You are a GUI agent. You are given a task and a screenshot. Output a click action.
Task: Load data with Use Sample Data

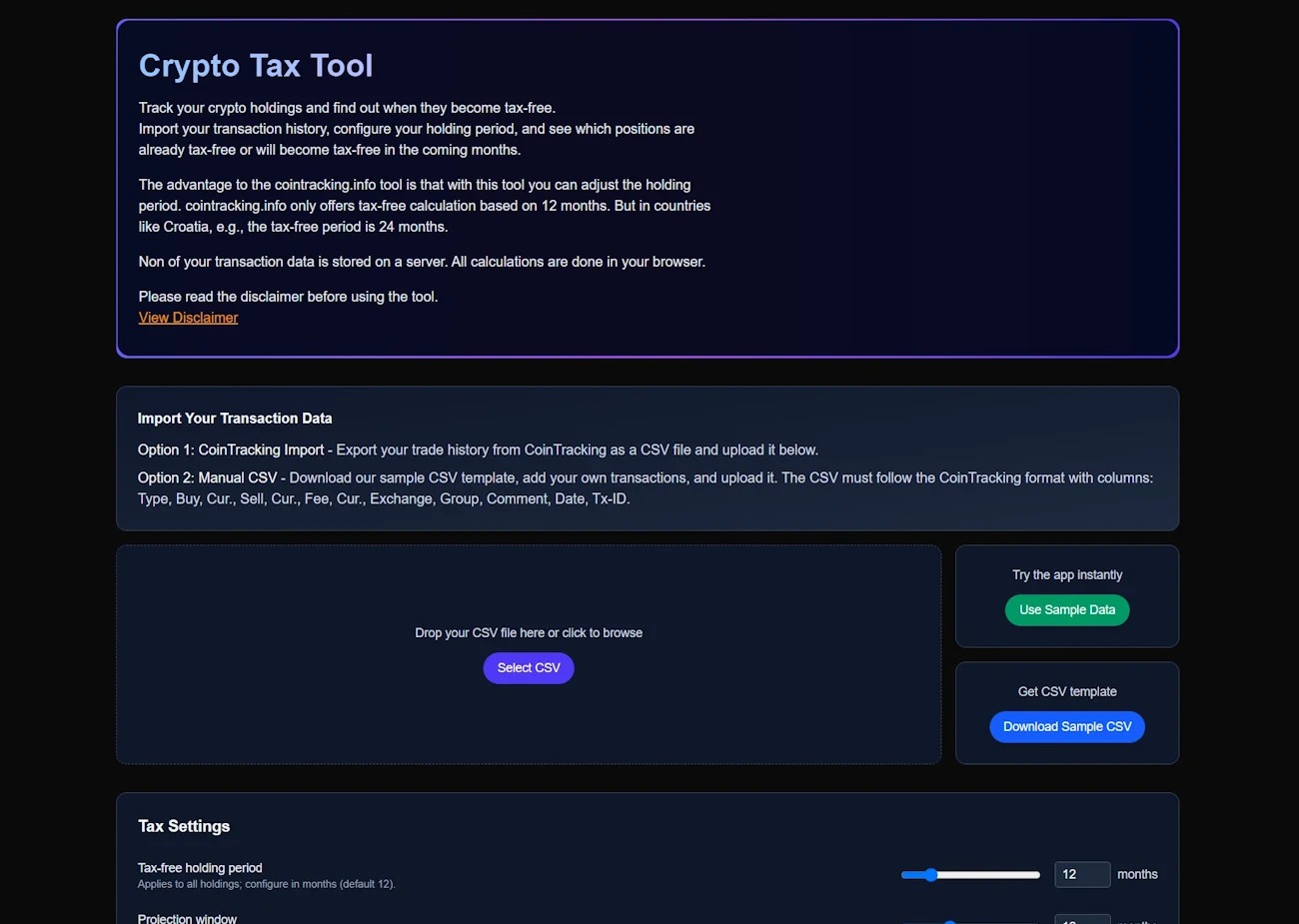[x=1067, y=610]
